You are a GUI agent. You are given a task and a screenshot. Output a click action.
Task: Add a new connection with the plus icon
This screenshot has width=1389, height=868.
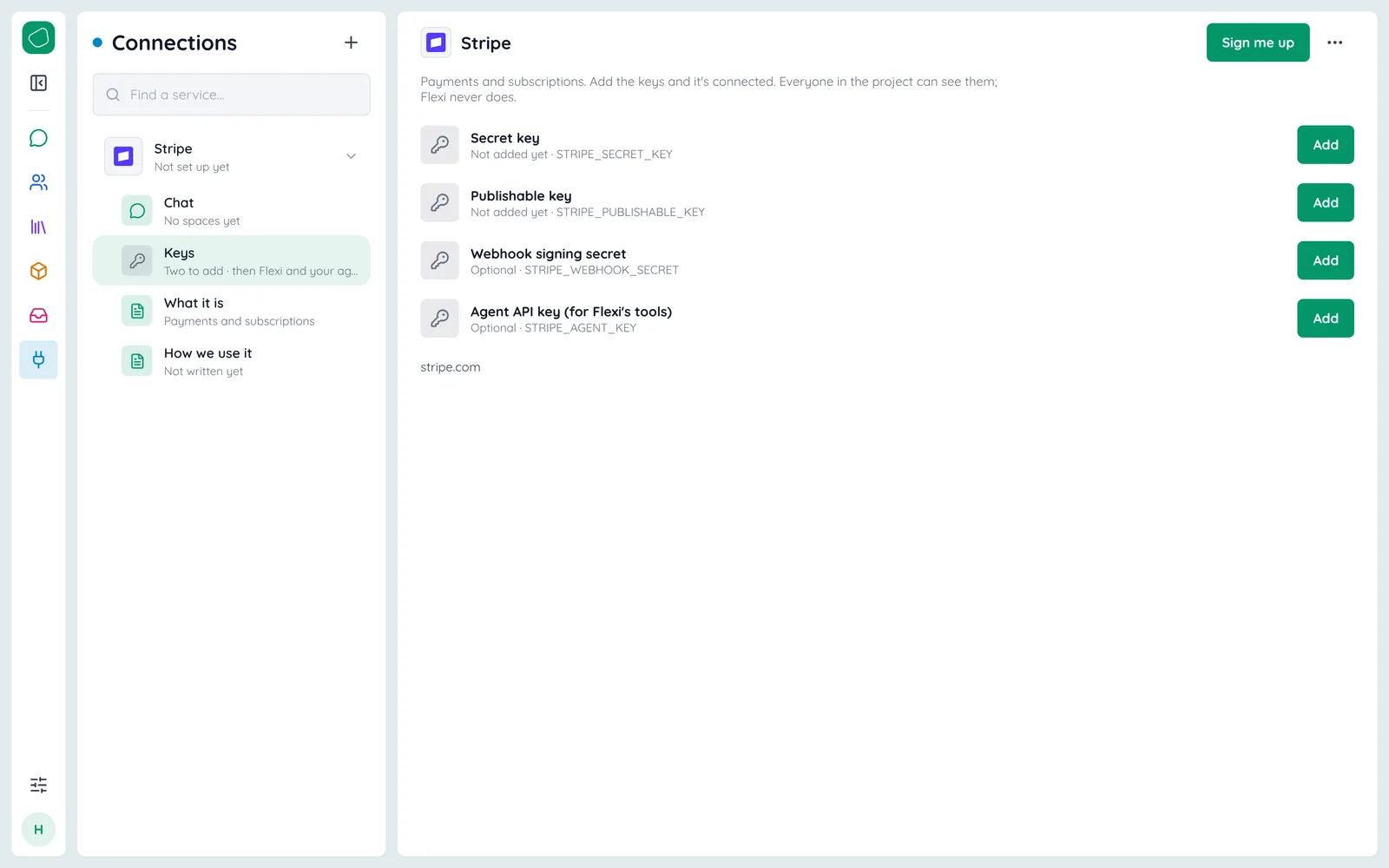click(351, 43)
